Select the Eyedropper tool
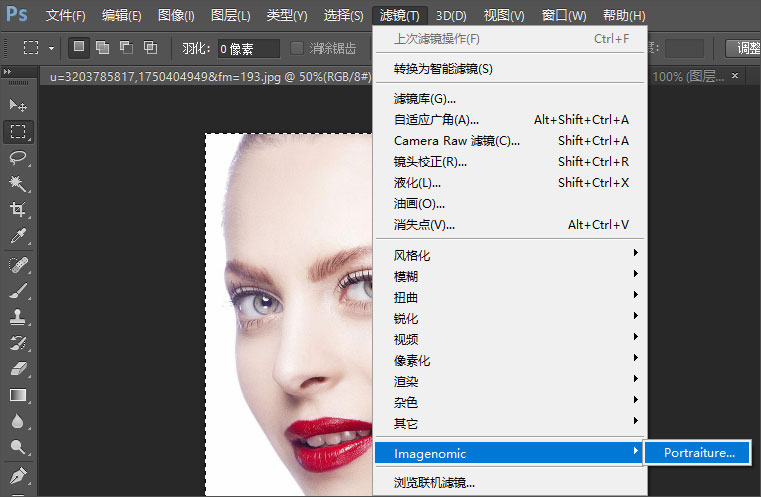 click(x=18, y=236)
